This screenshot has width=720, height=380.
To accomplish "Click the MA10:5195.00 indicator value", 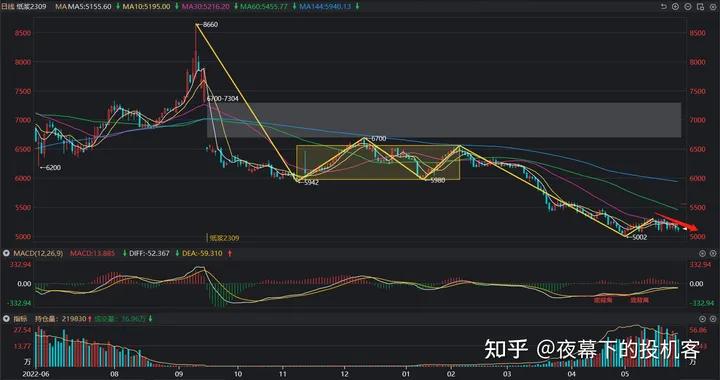I will click(x=146, y=7).
